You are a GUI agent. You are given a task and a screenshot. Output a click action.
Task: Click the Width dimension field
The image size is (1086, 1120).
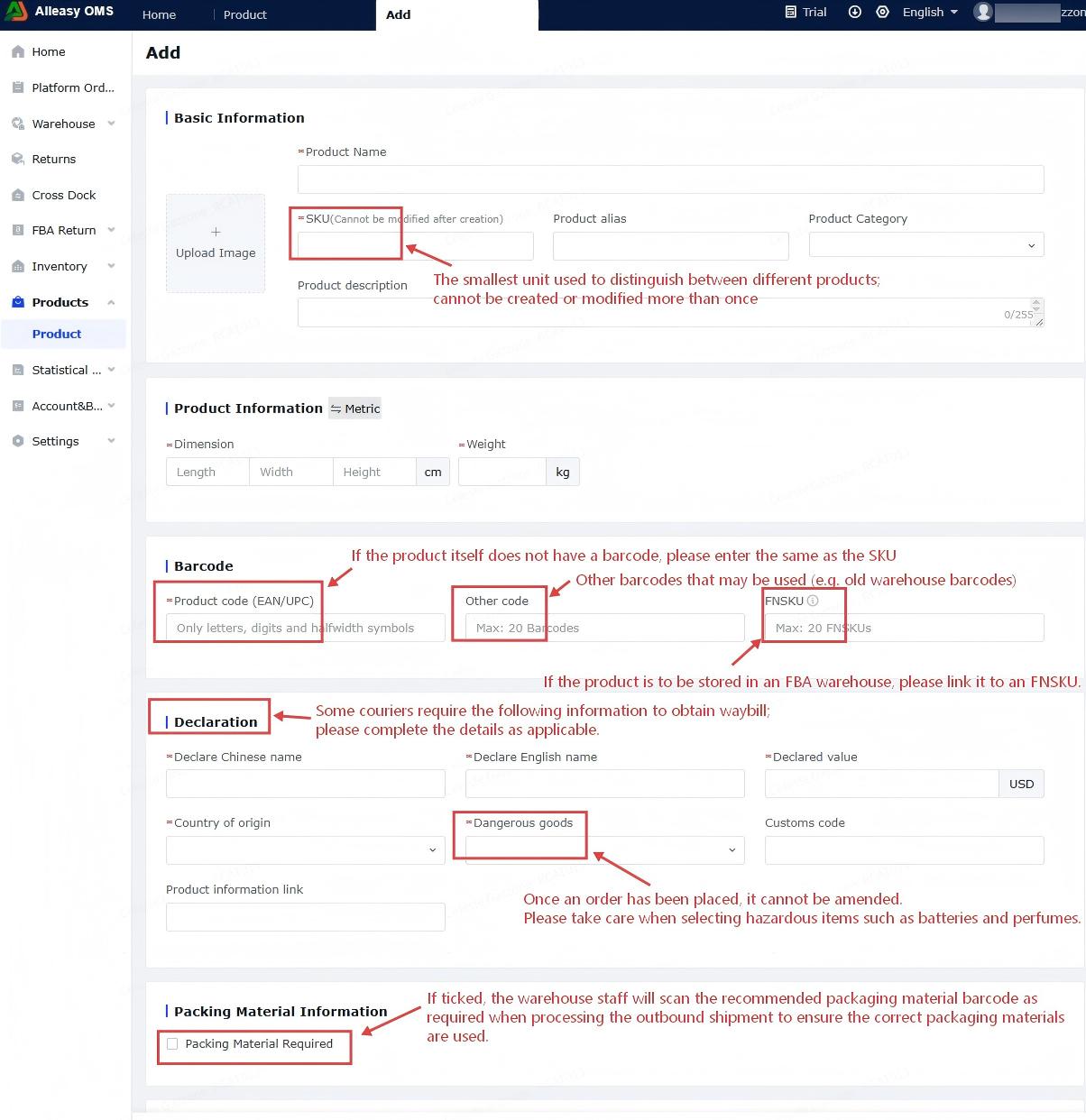tap(290, 472)
